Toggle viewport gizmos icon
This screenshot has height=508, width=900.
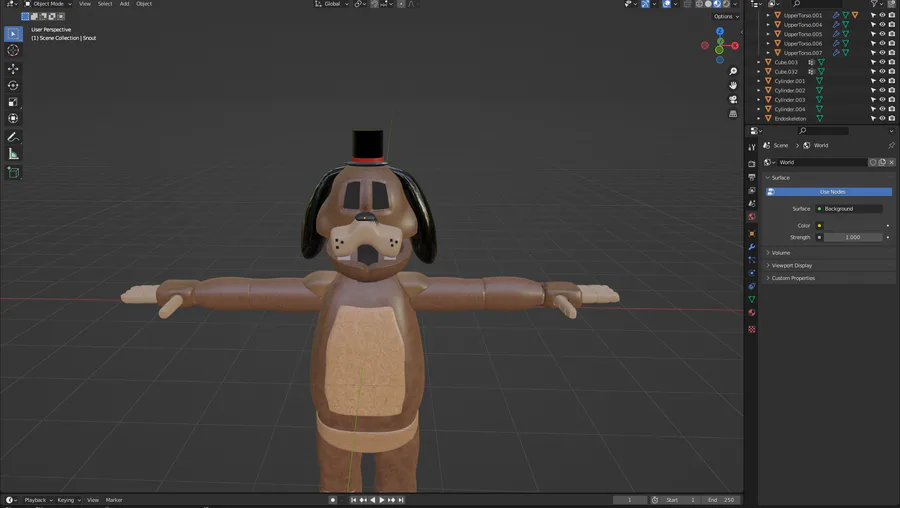tap(645, 4)
